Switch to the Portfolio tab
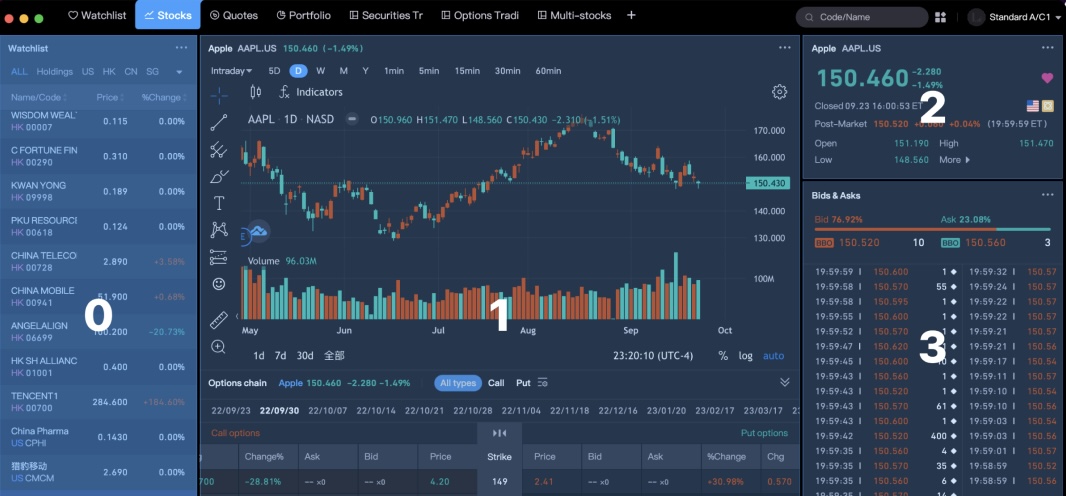The image size is (1066, 496). coord(303,16)
